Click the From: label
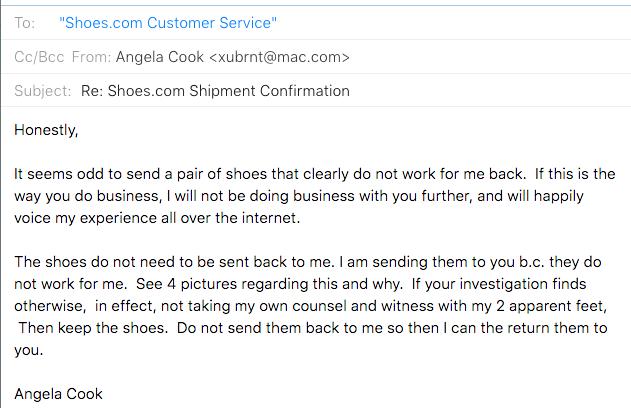 (x=91, y=57)
